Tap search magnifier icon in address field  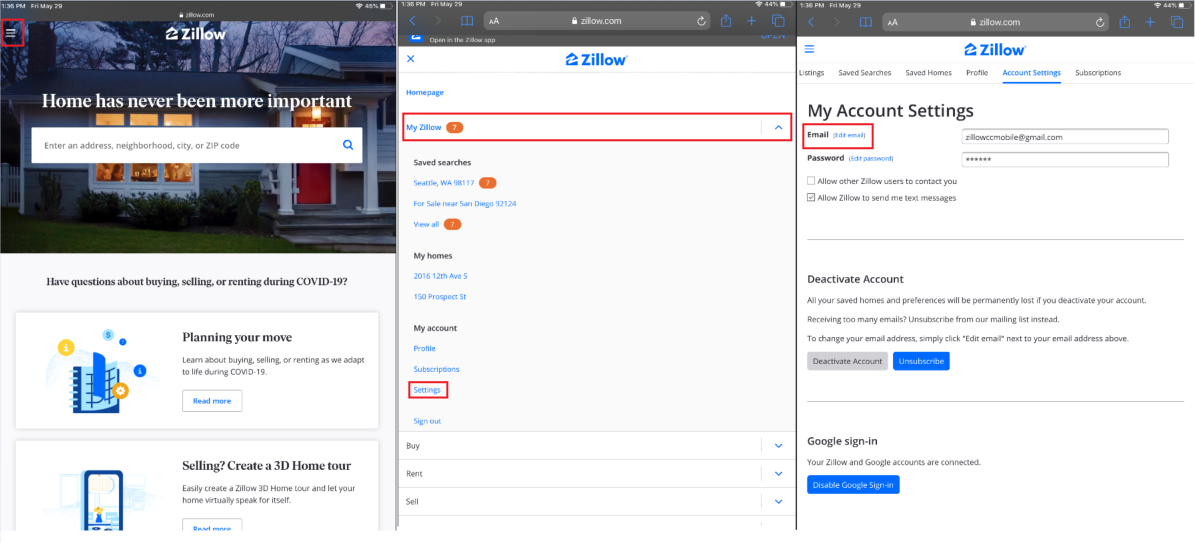(348, 145)
